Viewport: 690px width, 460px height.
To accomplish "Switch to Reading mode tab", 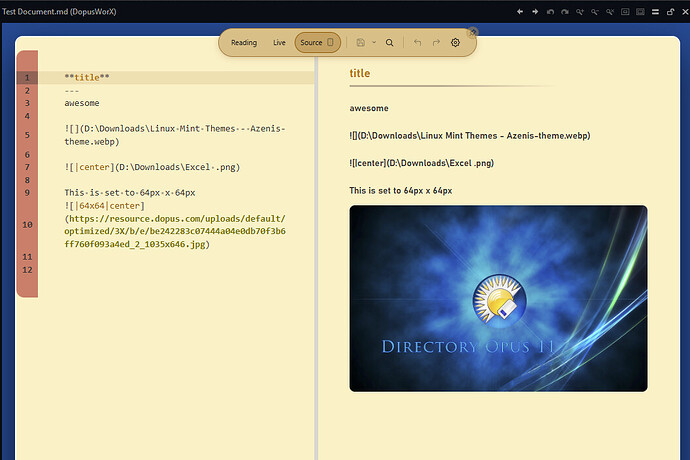I will (x=244, y=43).
